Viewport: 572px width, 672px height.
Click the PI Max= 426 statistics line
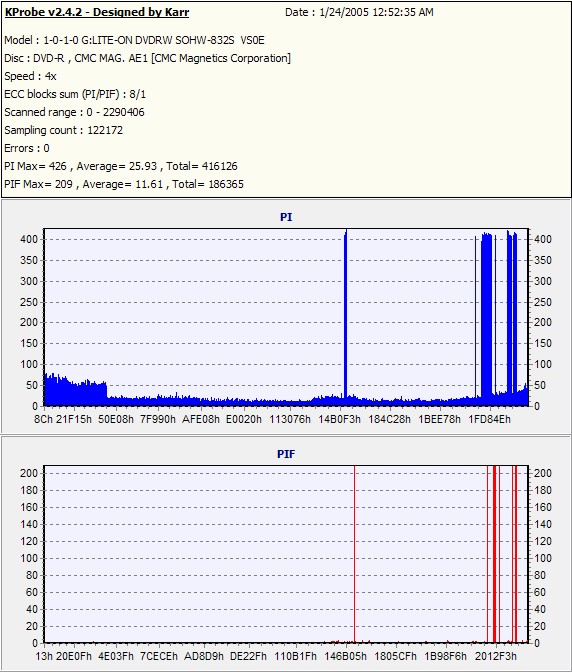(121, 166)
